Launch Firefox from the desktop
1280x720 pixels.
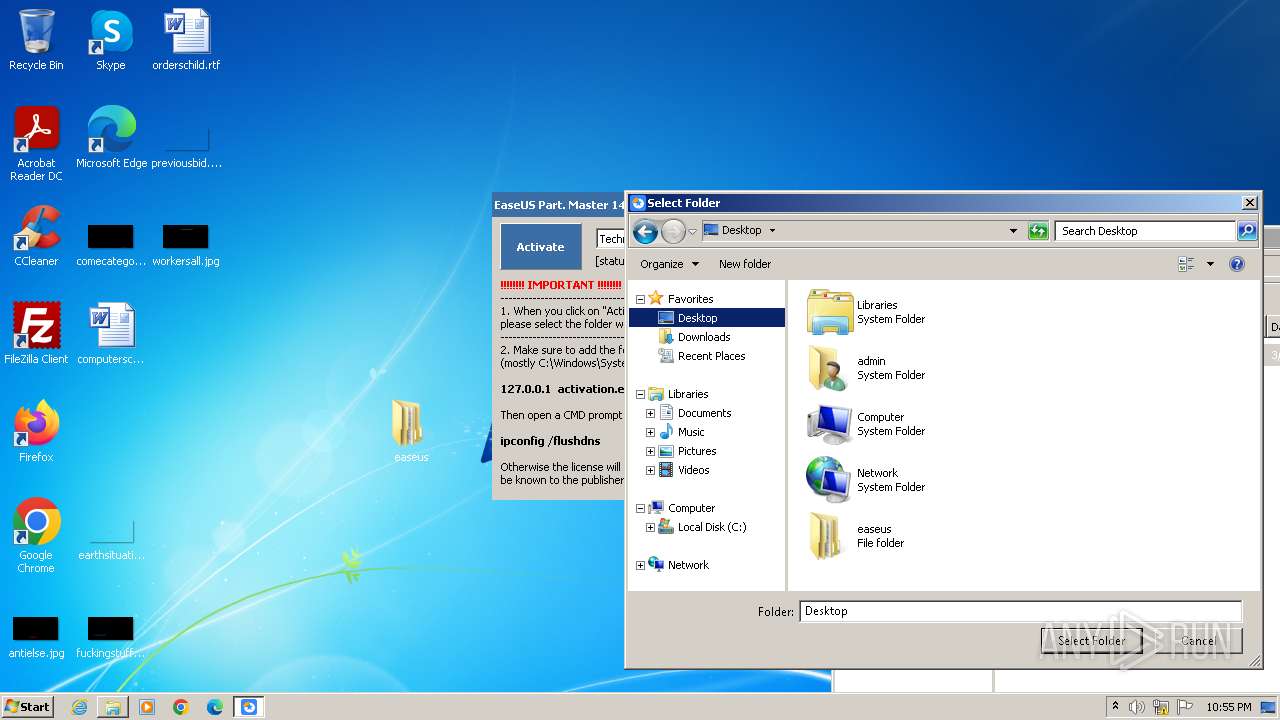36,432
